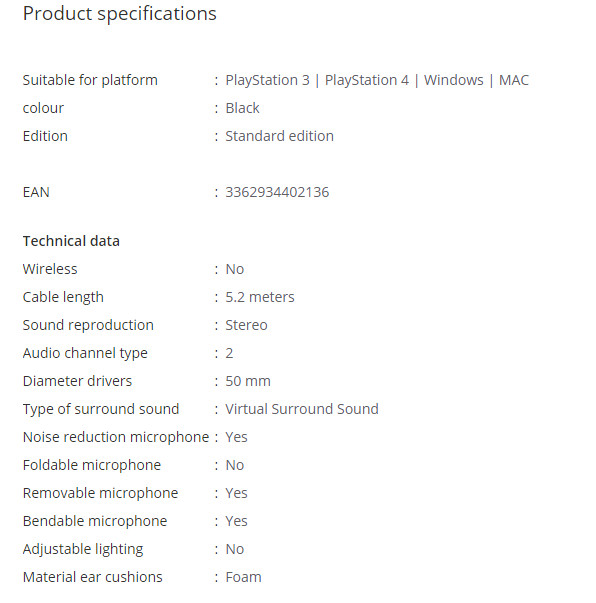The width and height of the screenshot is (596, 603).
Task: Click the Technical data section heading
Action: pyautogui.click(x=71, y=241)
